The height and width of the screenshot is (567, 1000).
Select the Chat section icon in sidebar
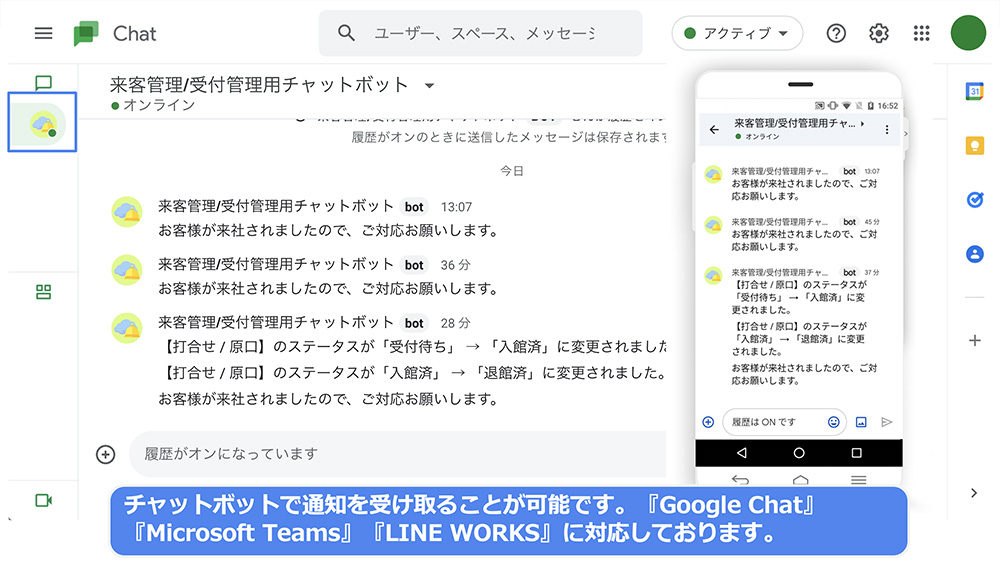tap(43, 83)
